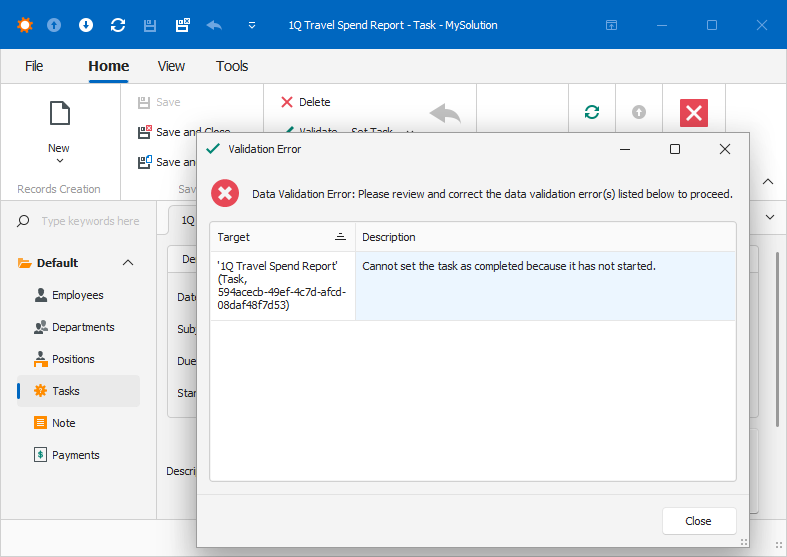Screen dimensions: 787x557
Task: Click the Type keywords here search field
Action: tap(90, 221)
